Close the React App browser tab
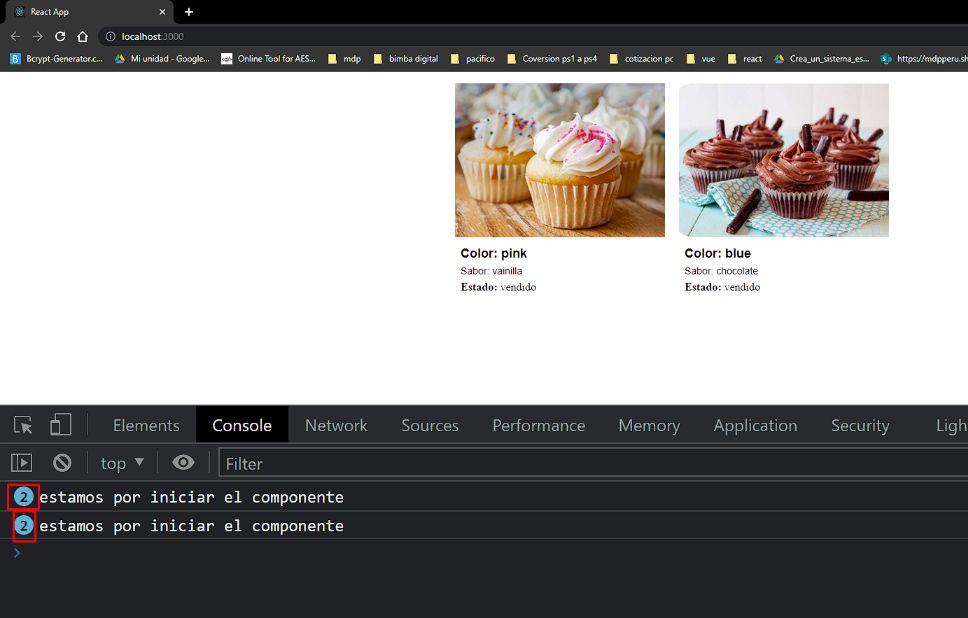Screen dimensions: 968x618 [163, 12]
